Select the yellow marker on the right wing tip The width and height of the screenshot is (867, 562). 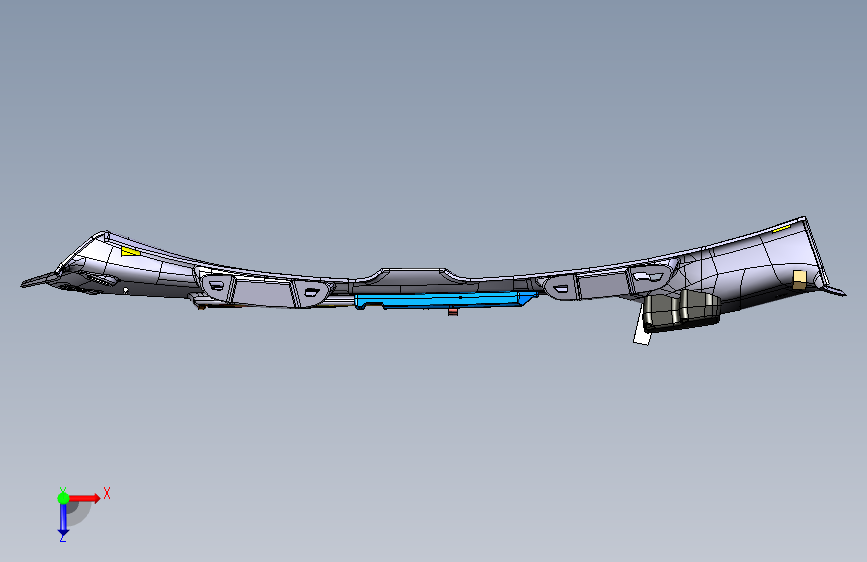(x=781, y=227)
